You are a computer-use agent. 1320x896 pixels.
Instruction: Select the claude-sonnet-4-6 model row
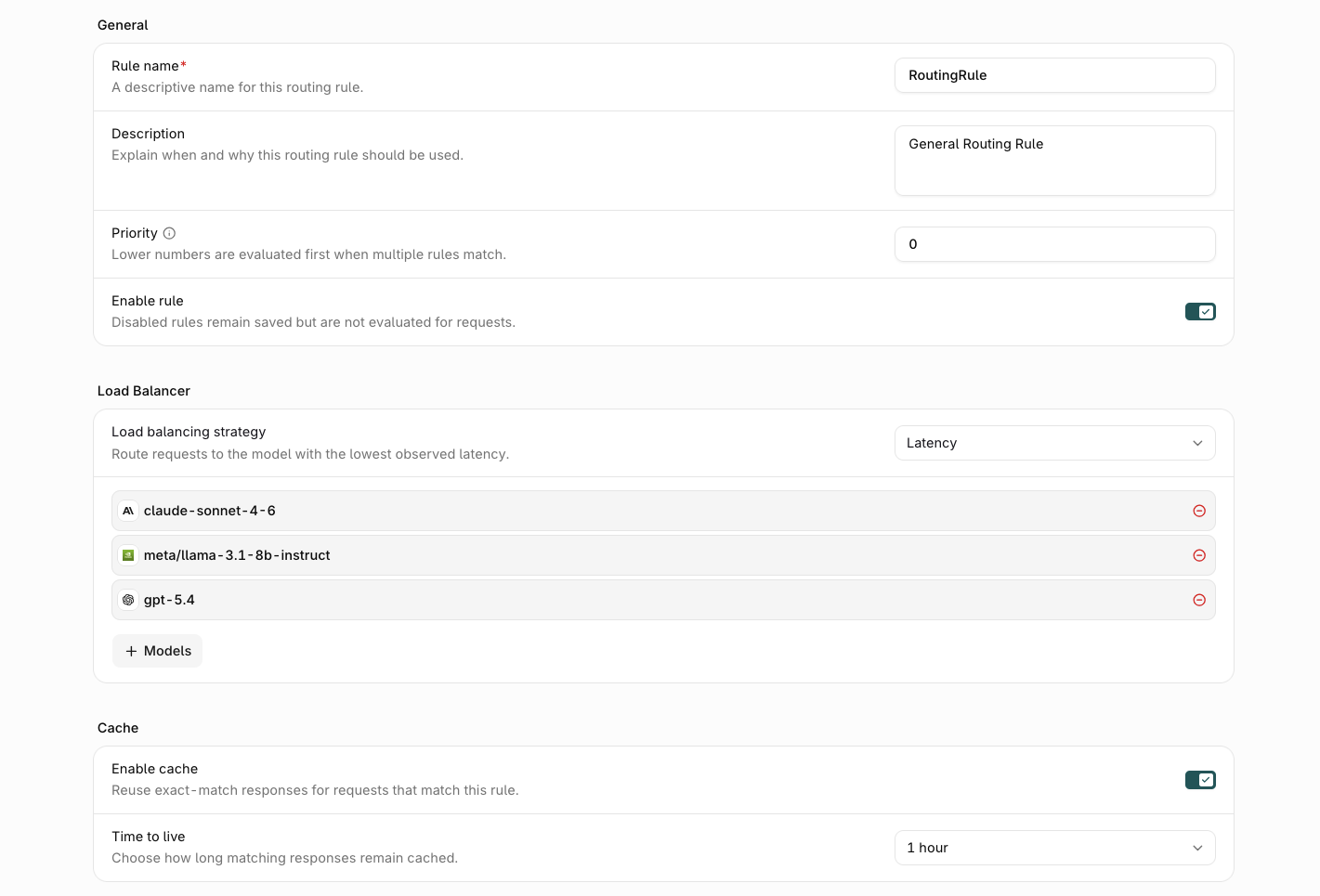point(663,511)
